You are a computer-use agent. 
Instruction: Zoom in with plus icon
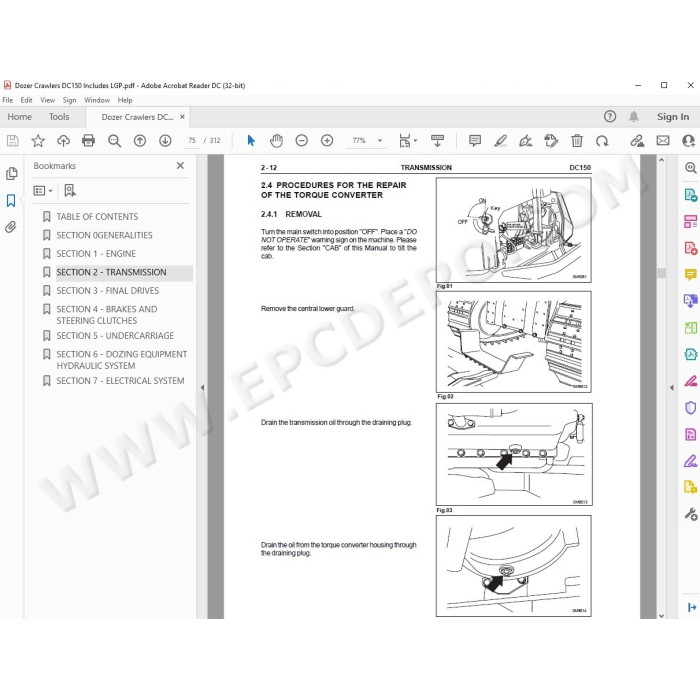click(x=327, y=141)
